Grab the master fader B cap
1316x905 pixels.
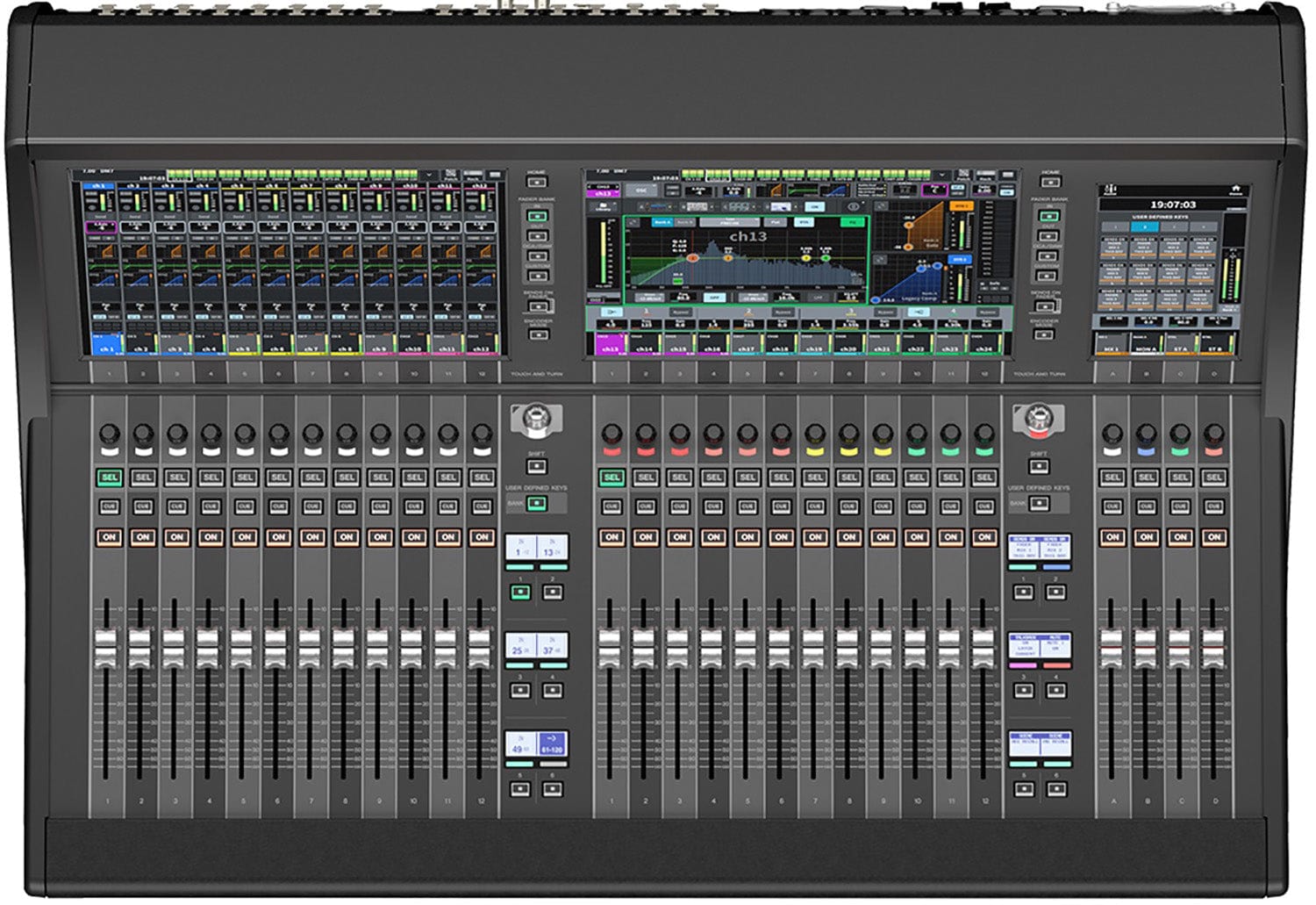click(x=1145, y=650)
